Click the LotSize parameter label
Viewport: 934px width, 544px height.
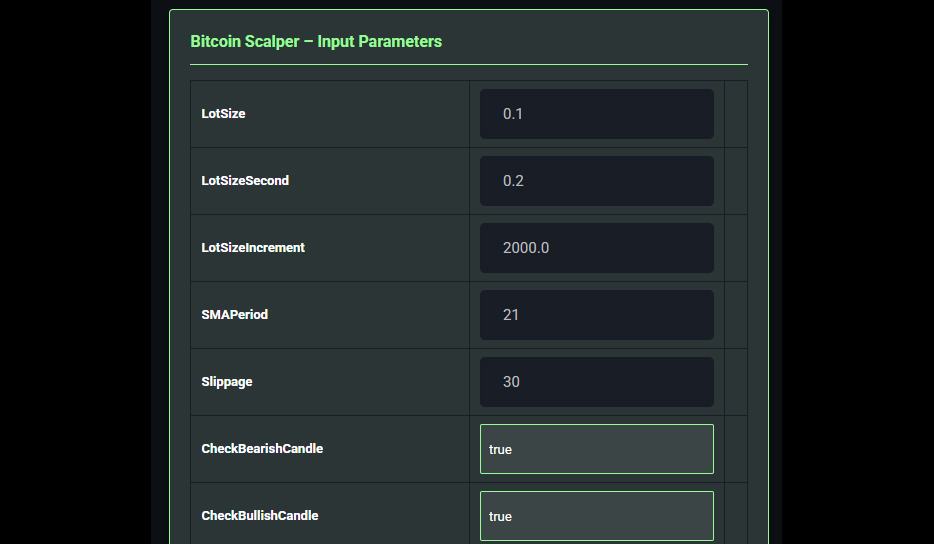[223, 114]
